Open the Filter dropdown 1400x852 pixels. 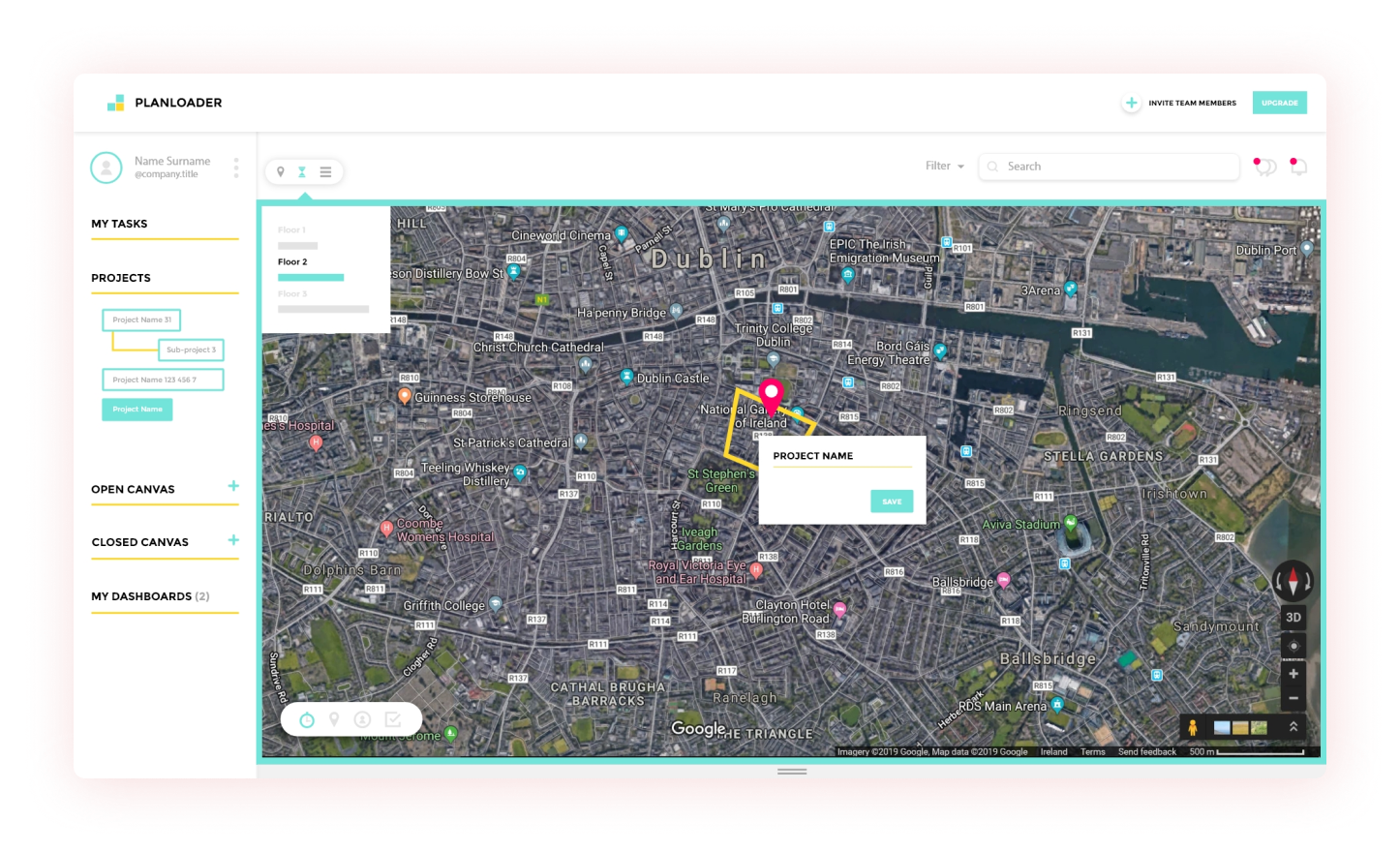click(x=945, y=167)
